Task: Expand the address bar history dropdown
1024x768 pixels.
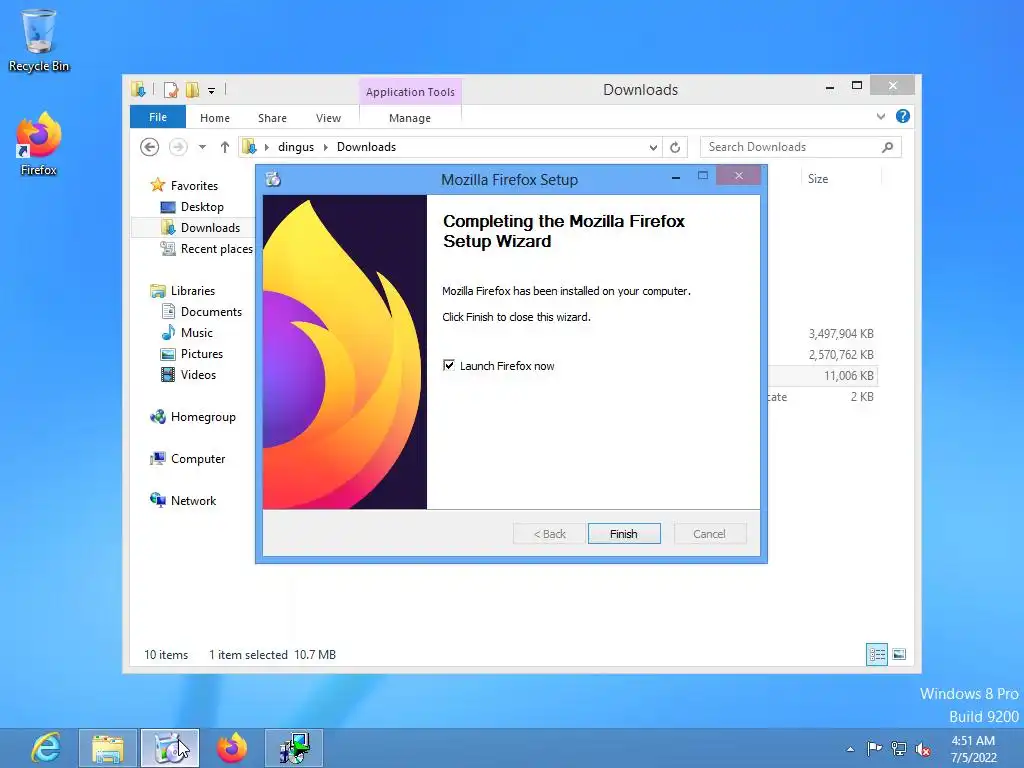Action: tap(652, 148)
